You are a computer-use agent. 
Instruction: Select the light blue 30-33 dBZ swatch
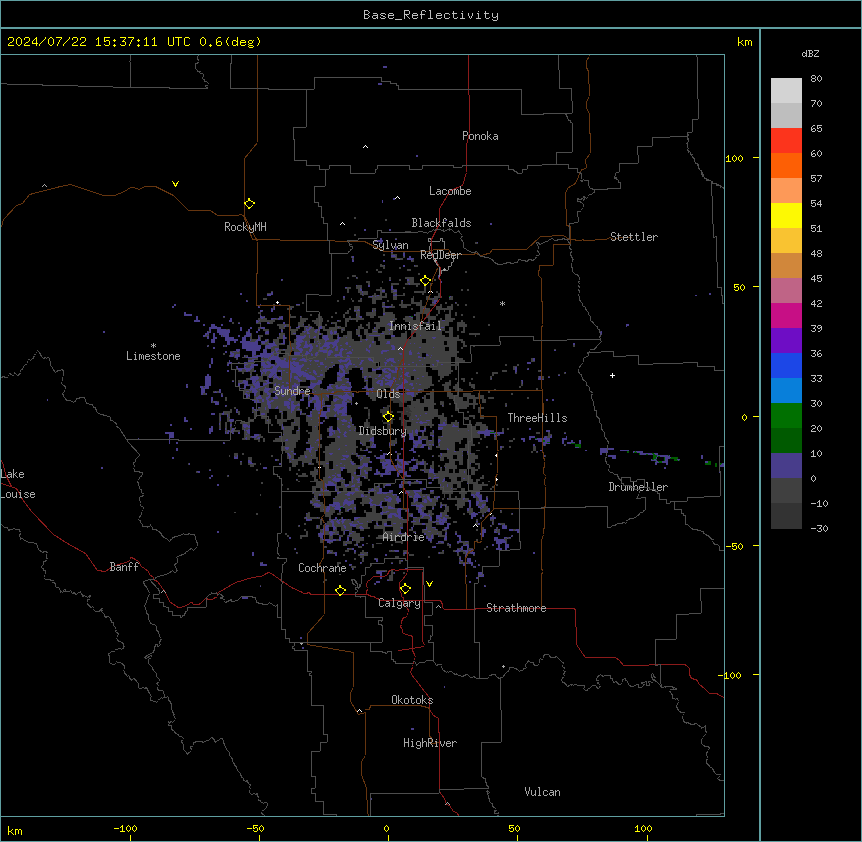coord(786,390)
